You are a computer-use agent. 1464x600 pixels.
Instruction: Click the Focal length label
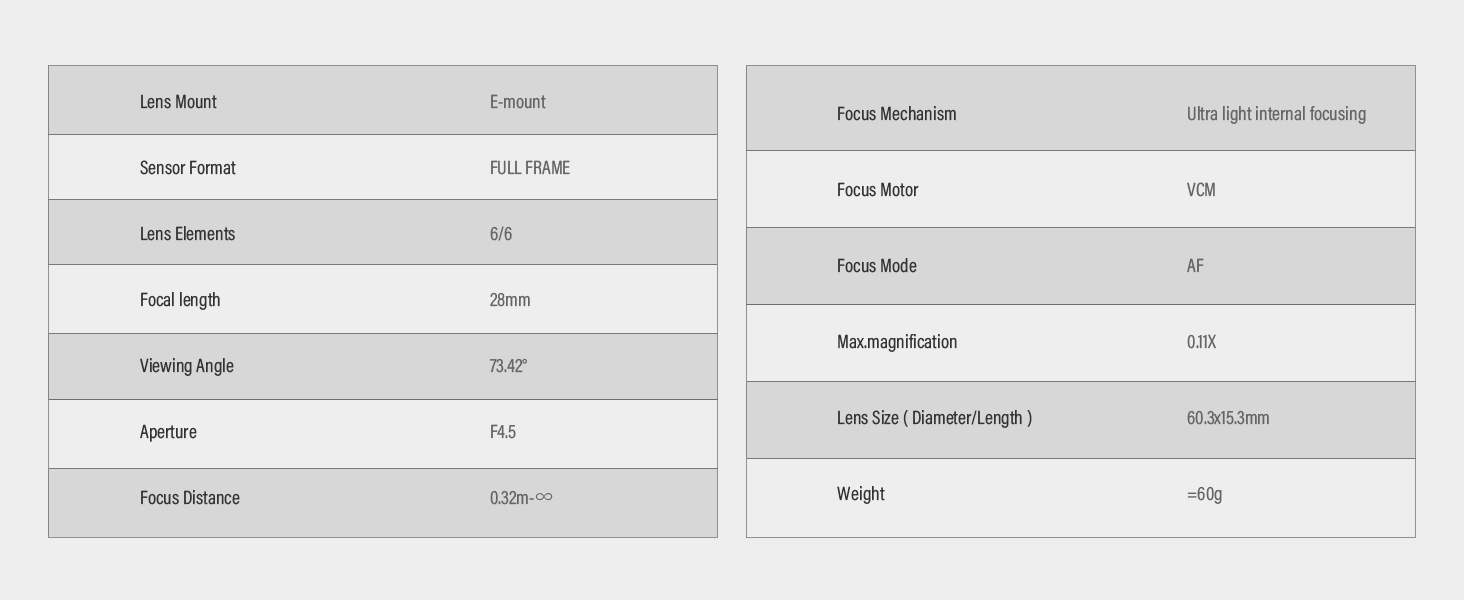180,300
